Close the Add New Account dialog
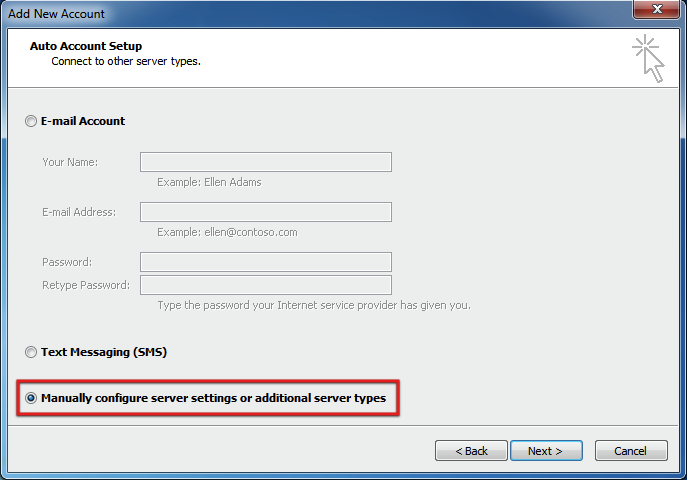Image resolution: width=687 pixels, height=480 pixels. (656, 9)
